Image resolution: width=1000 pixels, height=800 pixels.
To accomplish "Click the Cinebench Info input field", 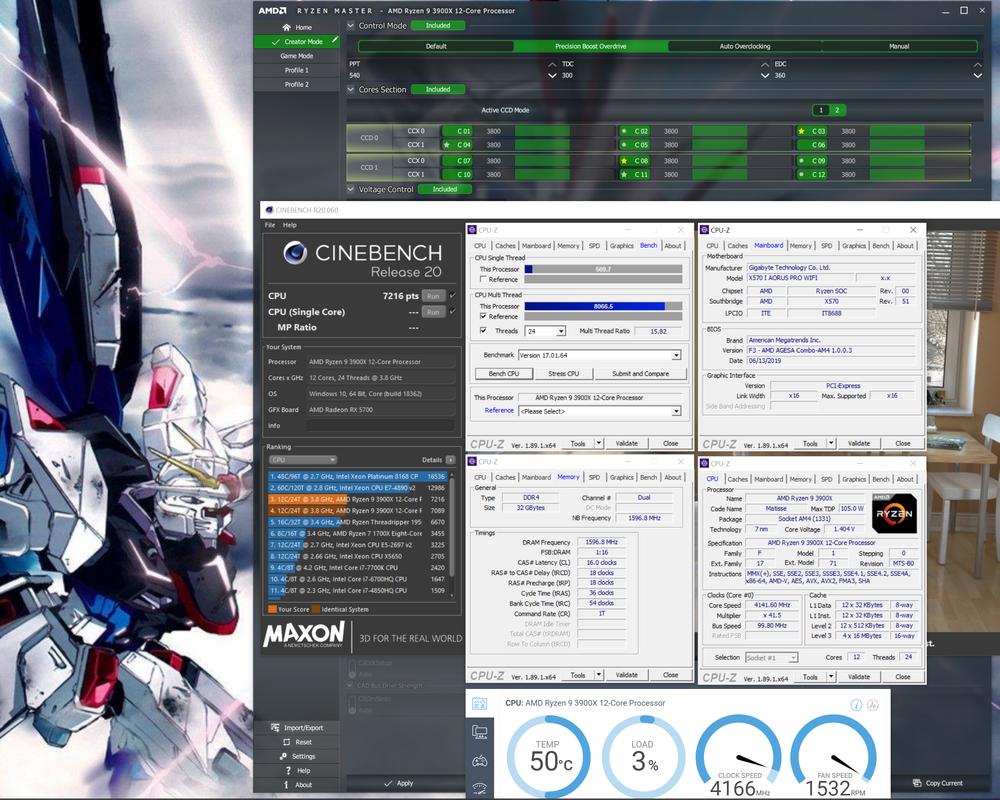I will pyautogui.click(x=381, y=426).
